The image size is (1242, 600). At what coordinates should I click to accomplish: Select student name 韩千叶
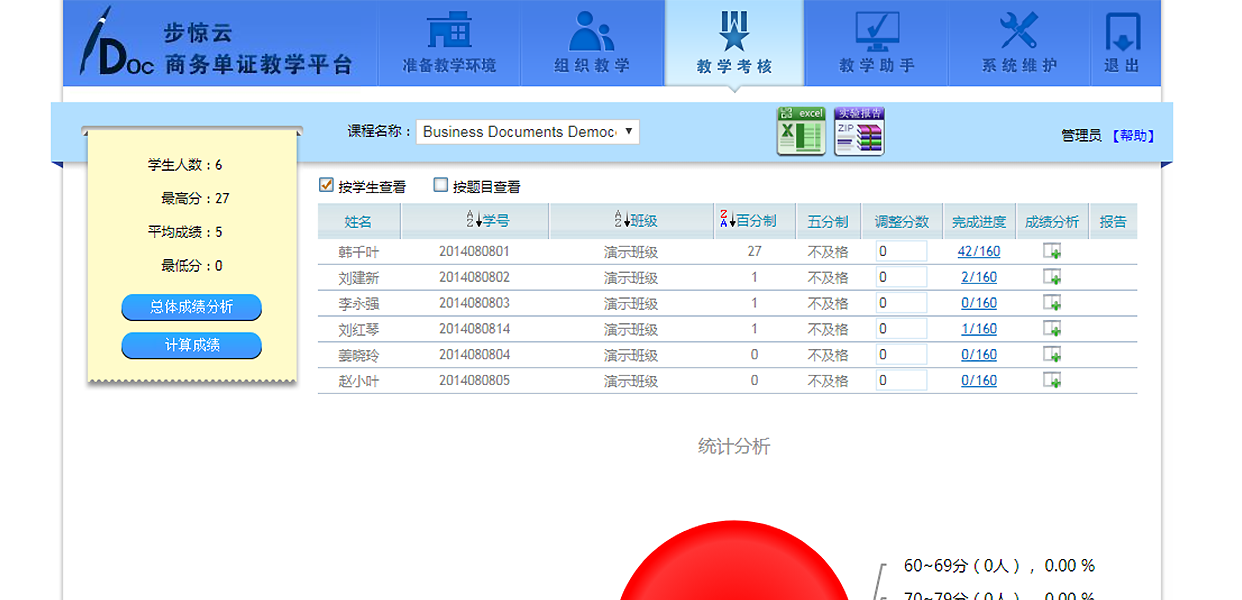[359, 252]
